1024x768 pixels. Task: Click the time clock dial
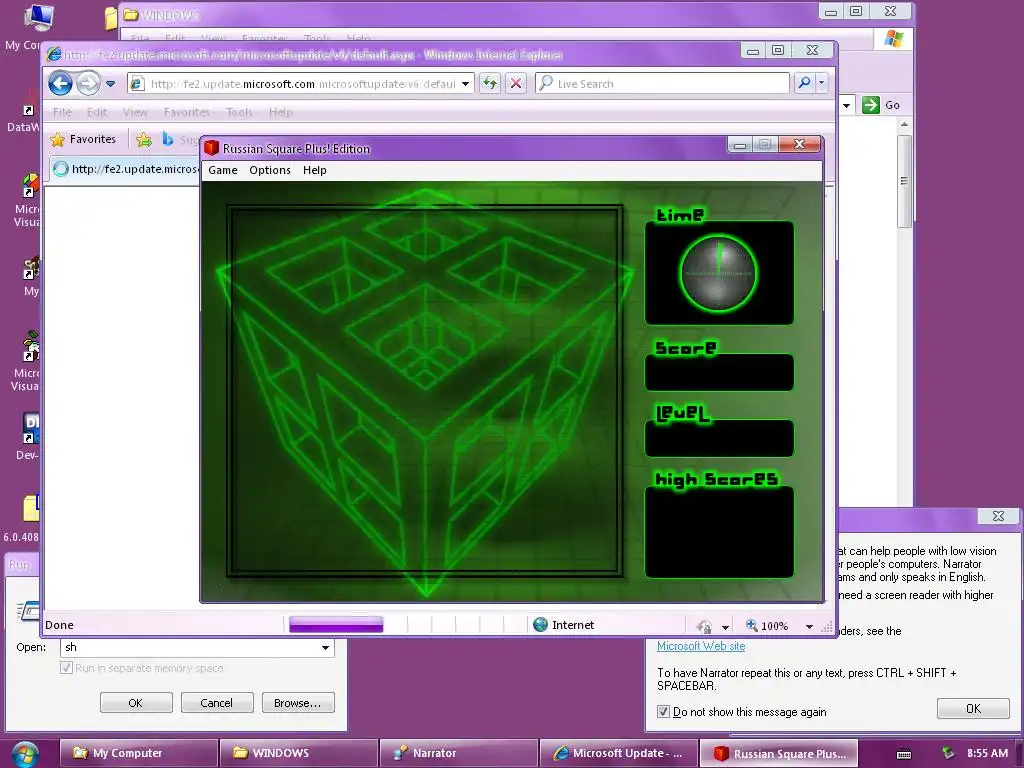click(x=718, y=273)
